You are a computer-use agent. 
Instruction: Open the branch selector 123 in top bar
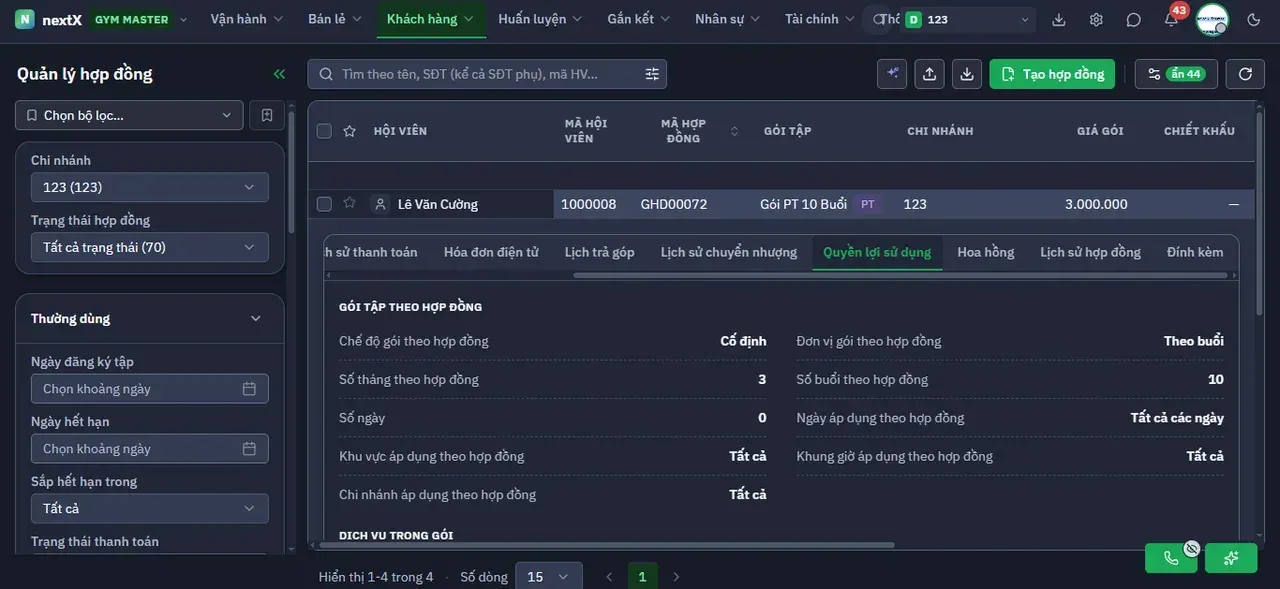coord(968,19)
